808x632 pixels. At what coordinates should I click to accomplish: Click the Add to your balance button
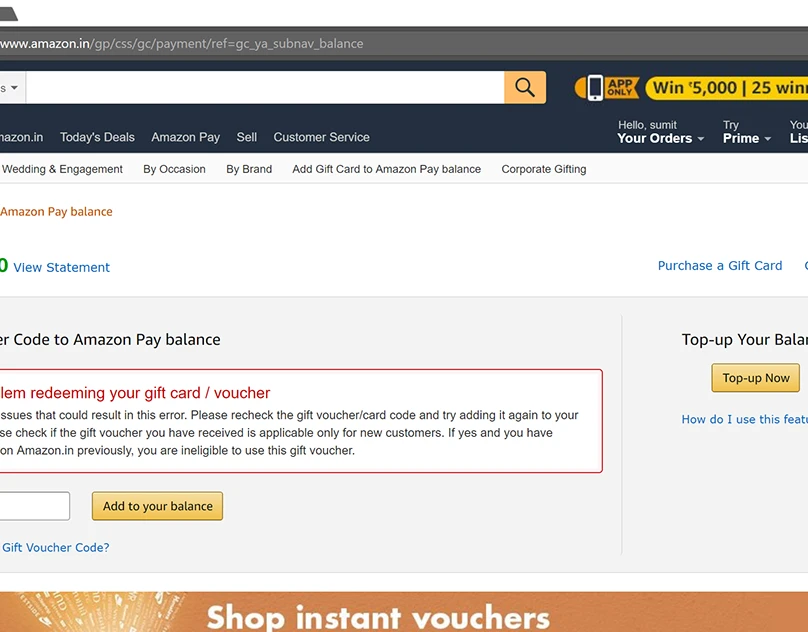[157, 506]
